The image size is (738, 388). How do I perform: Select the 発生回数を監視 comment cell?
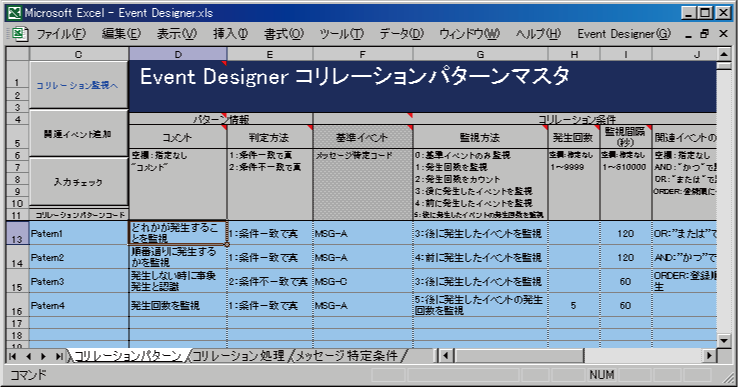pyautogui.click(x=178, y=305)
